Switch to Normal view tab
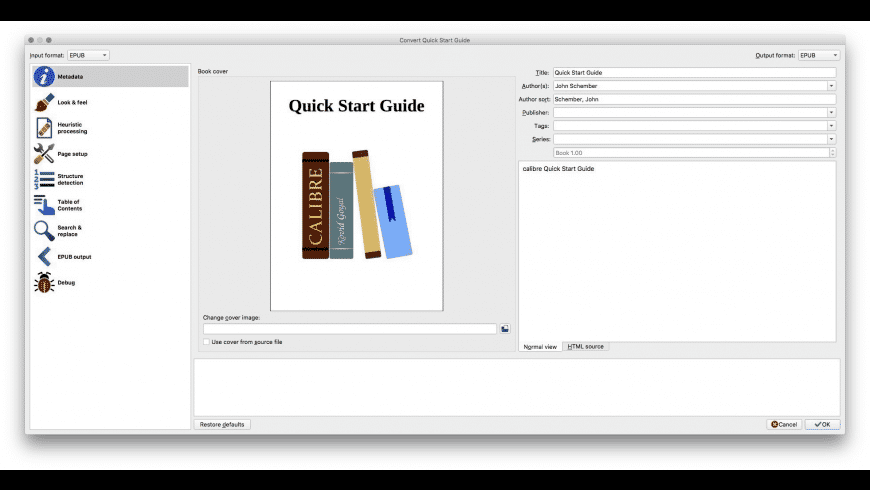This screenshot has height=490, width=870. 540,347
